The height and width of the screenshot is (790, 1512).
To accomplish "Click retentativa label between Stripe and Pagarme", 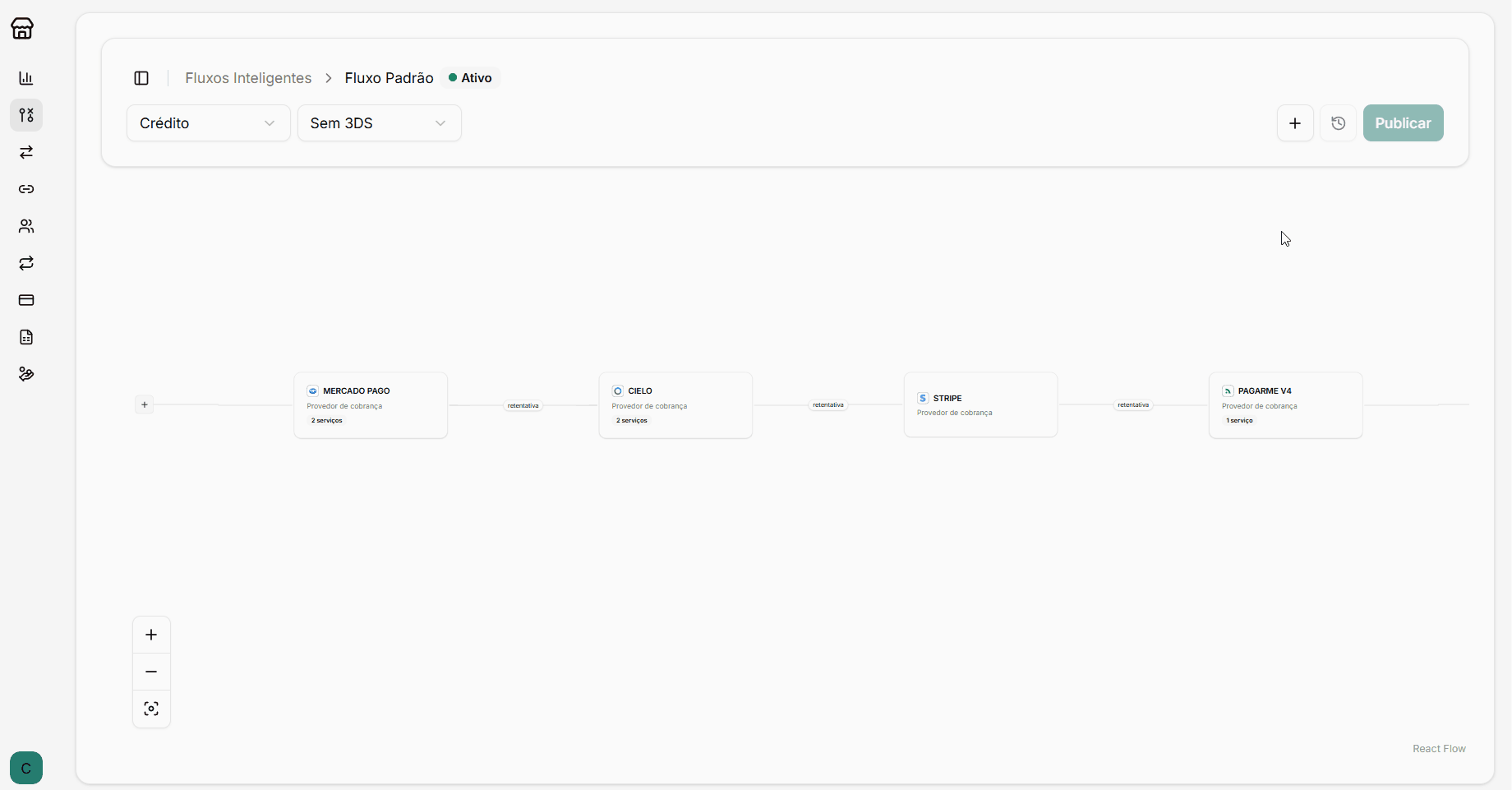I will click(1133, 404).
